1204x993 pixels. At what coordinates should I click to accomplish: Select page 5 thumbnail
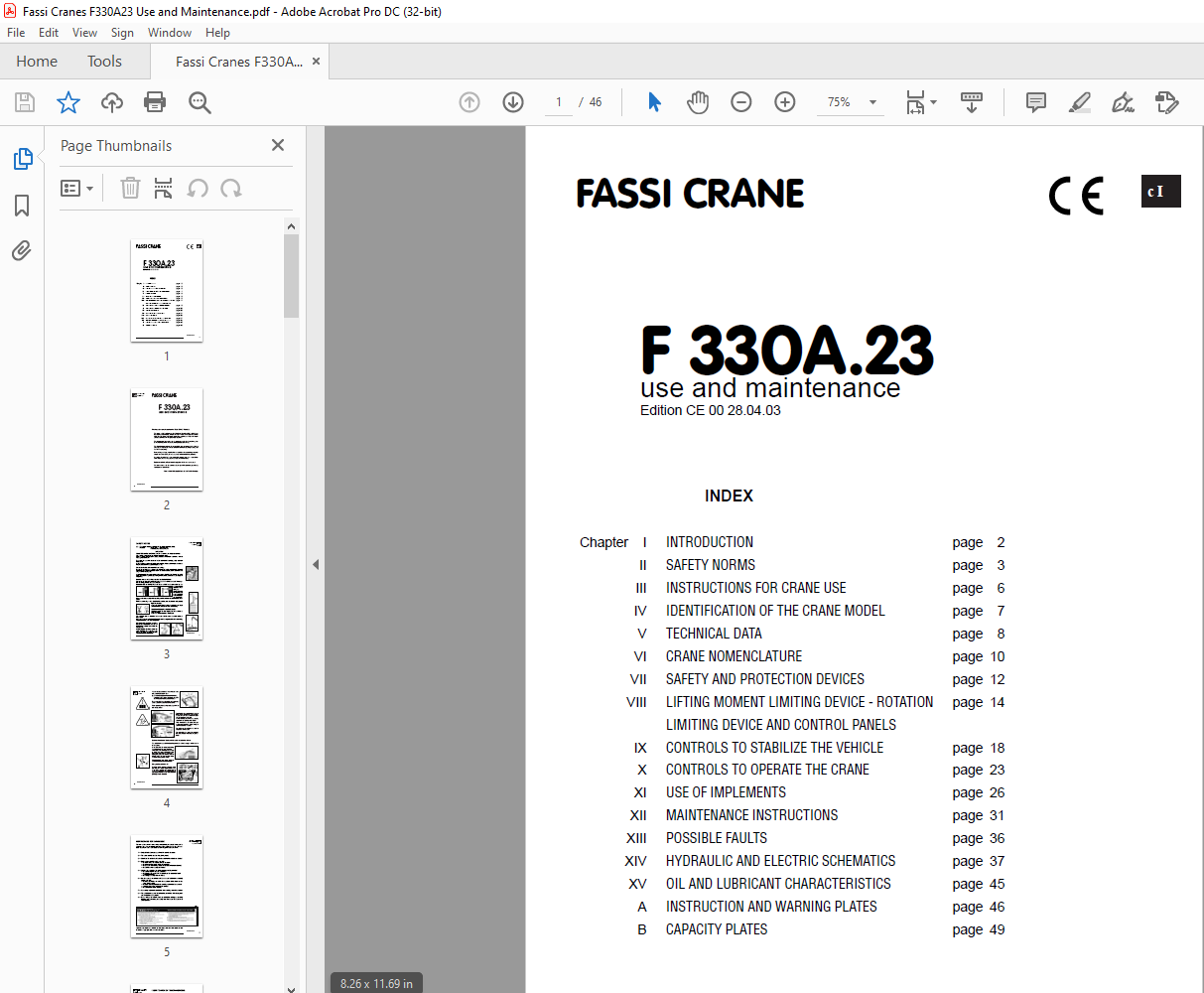pyautogui.click(x=167, y=887)
